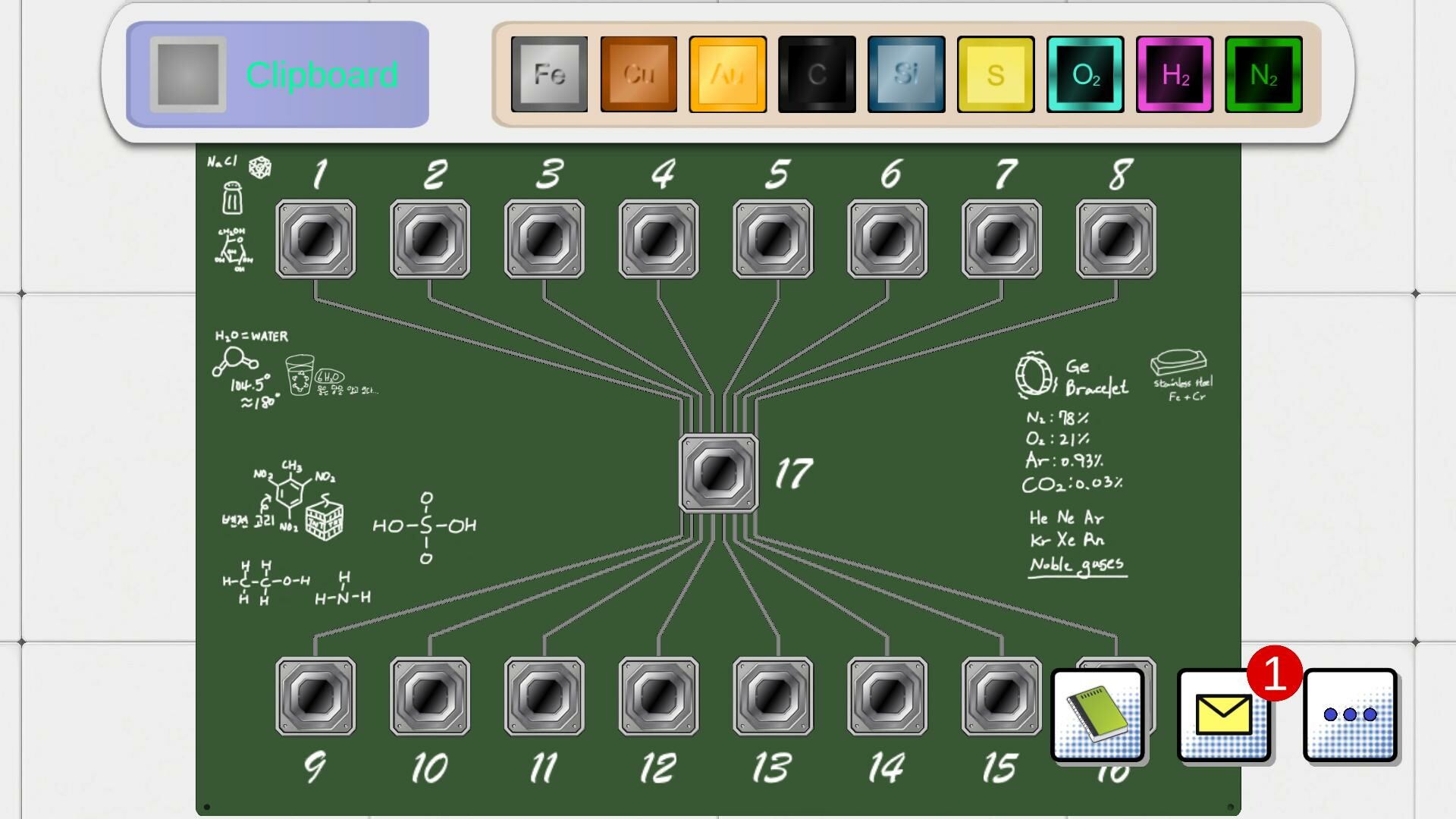Screen dimensions: 1456x819
Task: Select the S sulfur element icon
Action: [x=995, y=74]
